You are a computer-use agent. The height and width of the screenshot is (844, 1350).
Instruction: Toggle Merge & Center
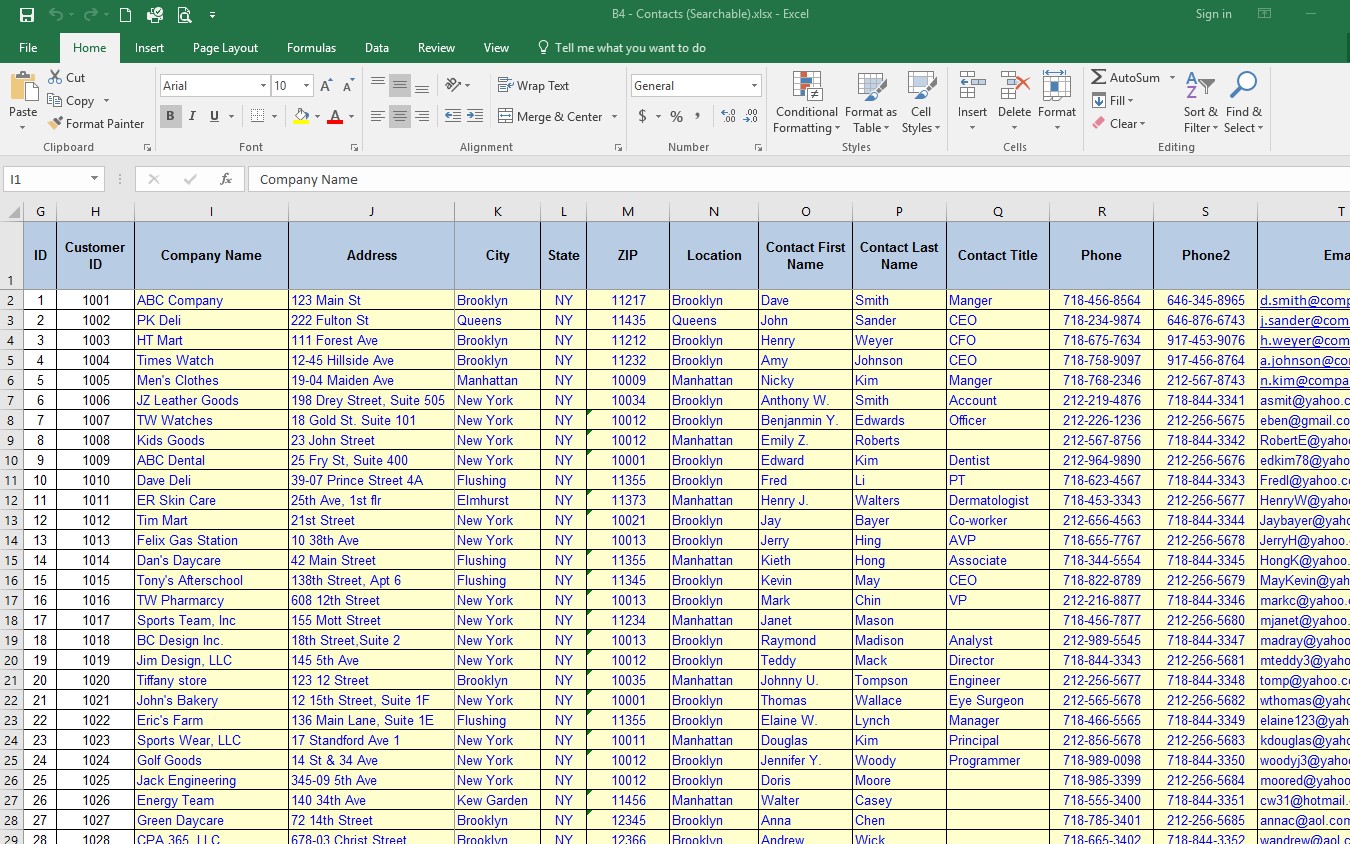point(550,117)
